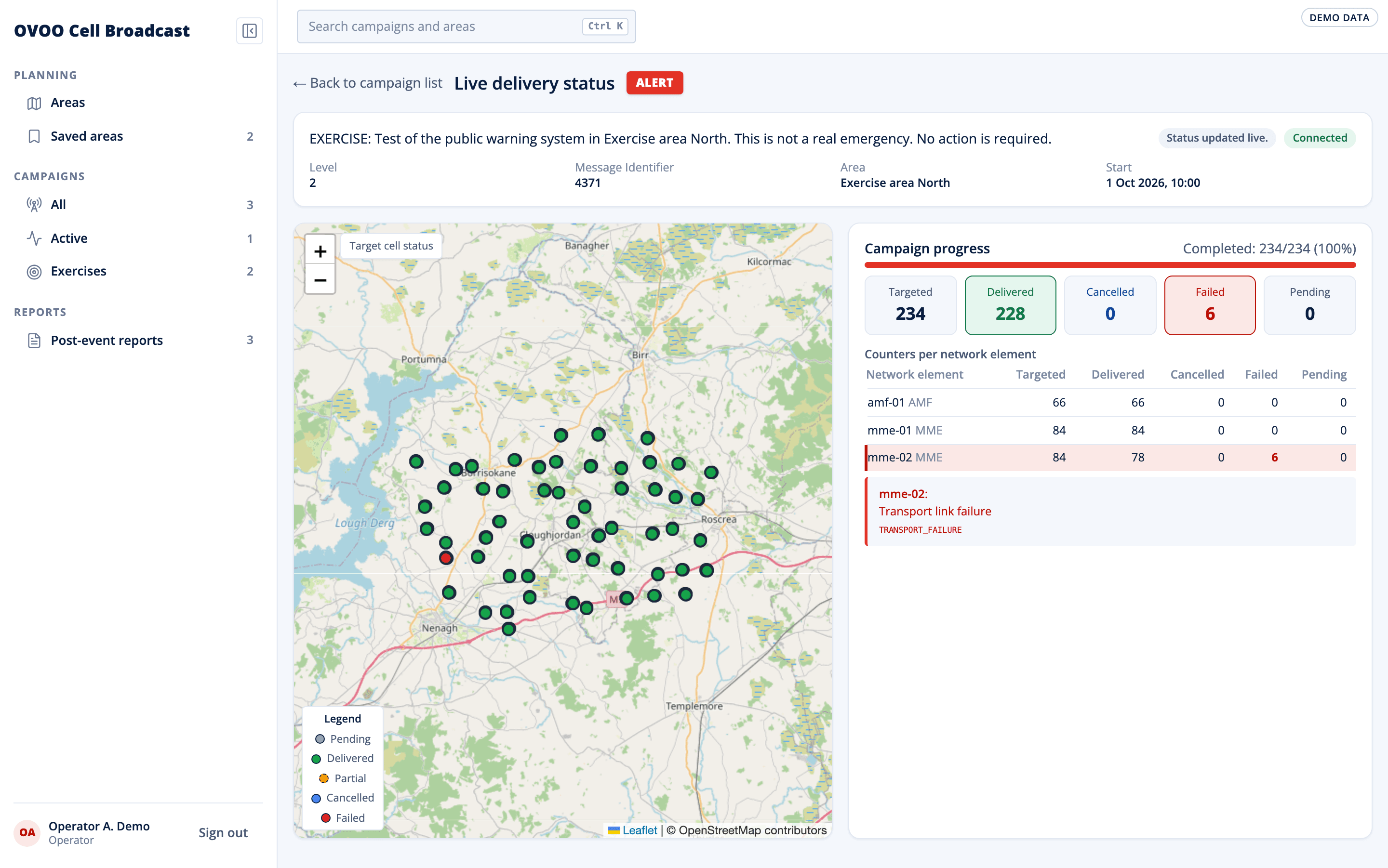Open the Areas map icon
The image size is (1388, 868).
34,103
